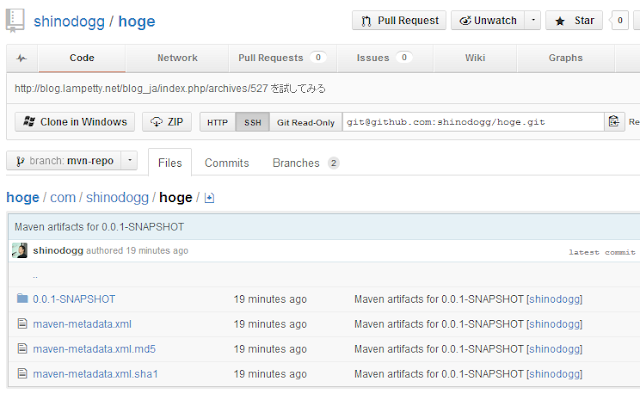The height and width of the screenshot is (394, 640).
Task: Click commit message in 0.0.1-SNAPSHOT row
Action: click(x=439, y=299)
